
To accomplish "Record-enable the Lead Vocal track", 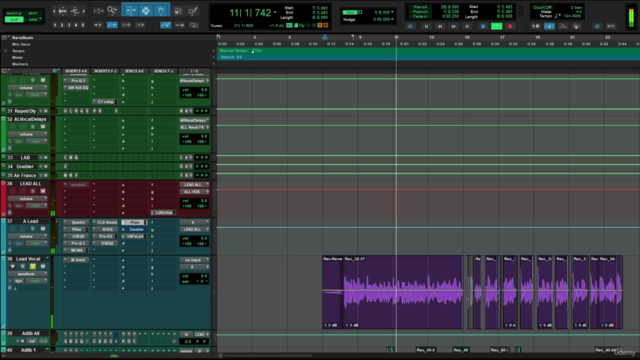I will tap(12, 267).
